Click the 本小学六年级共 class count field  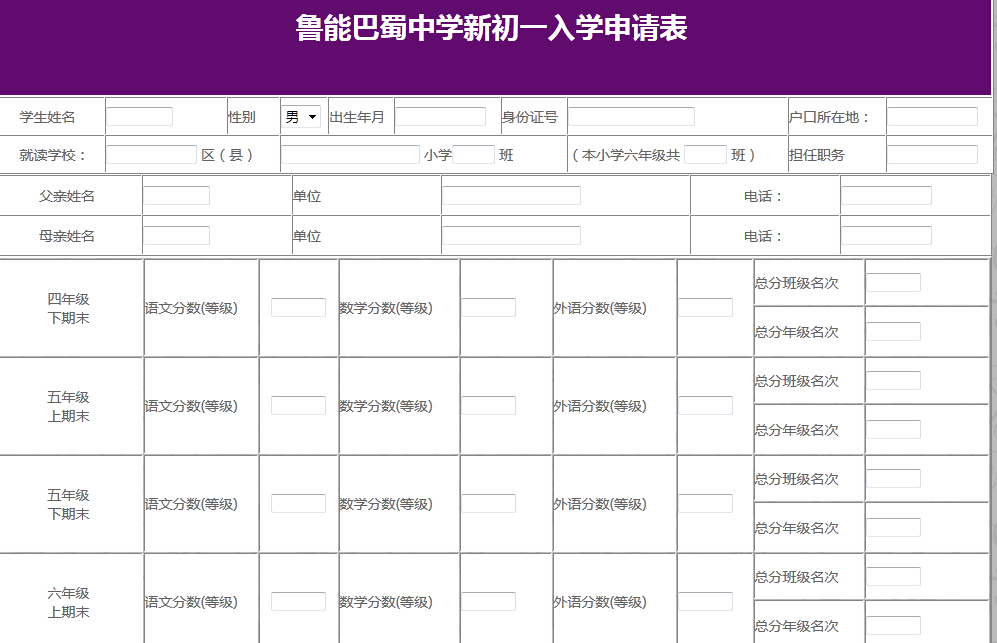tap(705, 155)
